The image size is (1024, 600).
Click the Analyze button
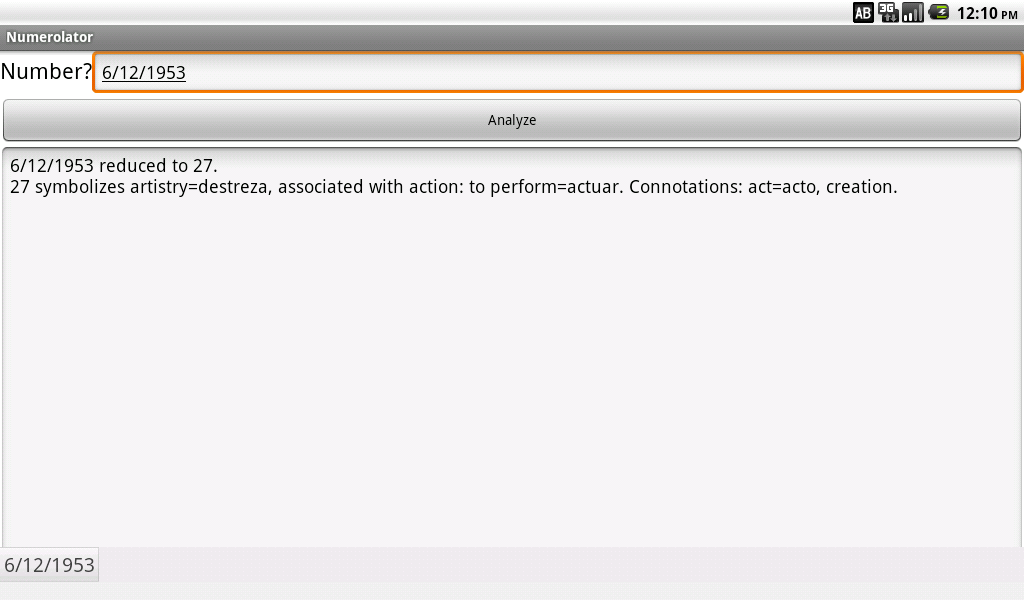pyautogui.click(x=512, y=120)
